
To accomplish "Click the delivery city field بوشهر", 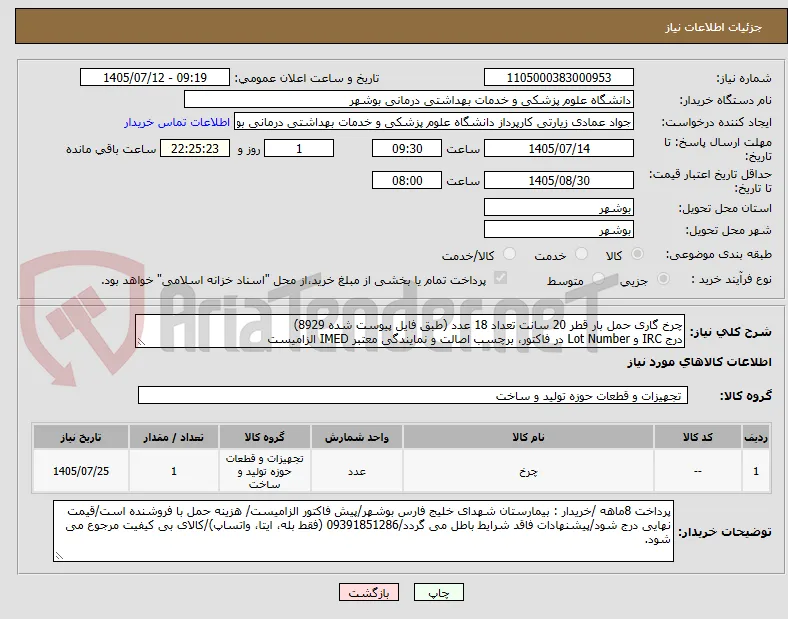I will point(559,229).
